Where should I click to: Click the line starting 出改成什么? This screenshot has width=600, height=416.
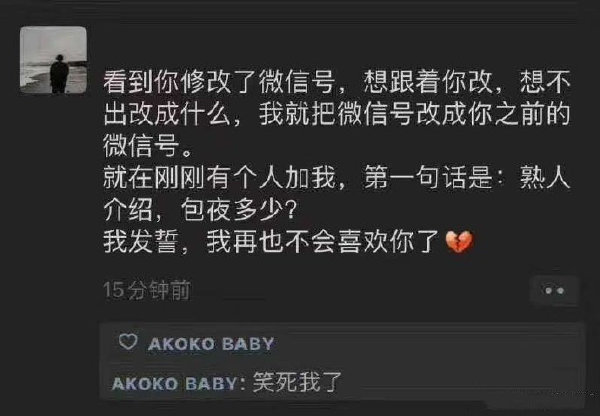pos(337,114)
